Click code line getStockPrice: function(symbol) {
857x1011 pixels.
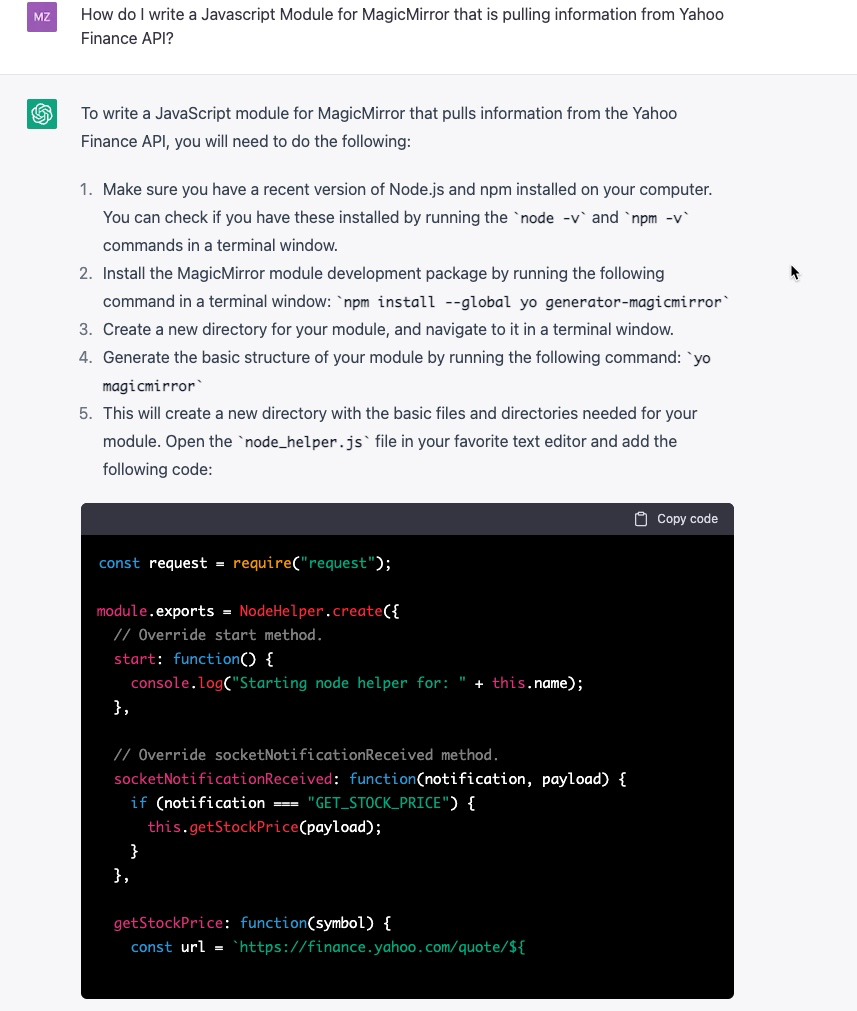click(x=252, y=923)
